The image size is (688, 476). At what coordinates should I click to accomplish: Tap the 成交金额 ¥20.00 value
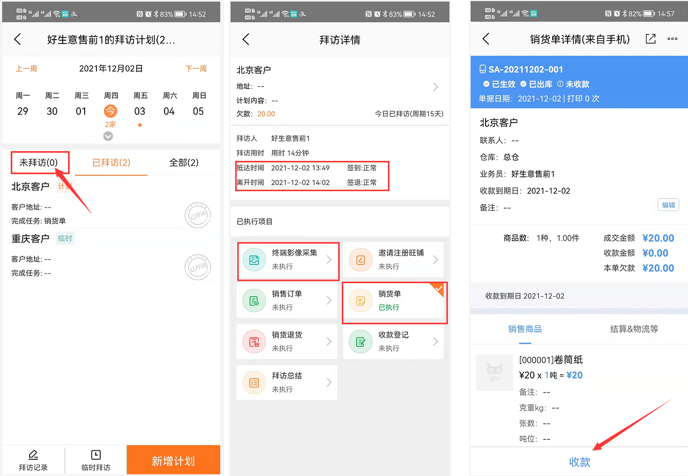[x=658, y=238]
